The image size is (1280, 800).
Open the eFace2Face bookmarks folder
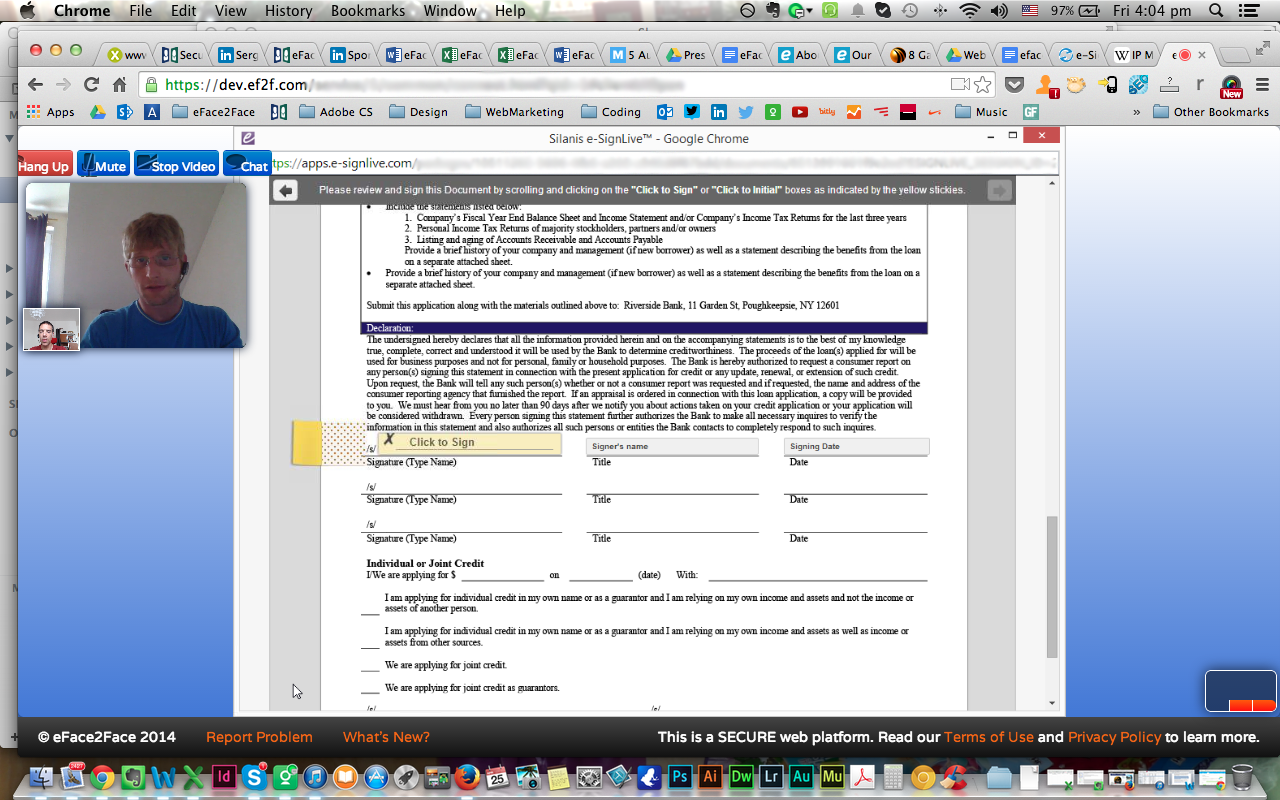[x=213, y=112]
